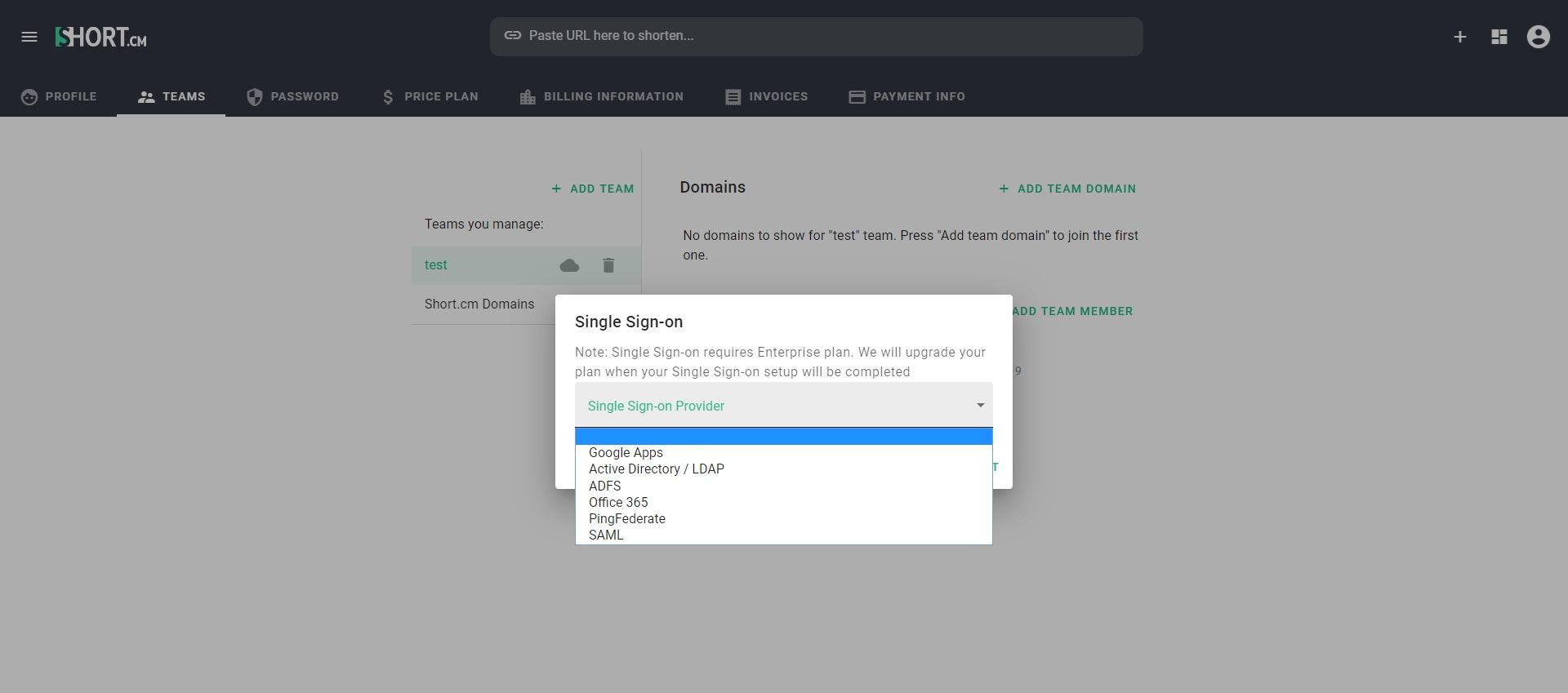1568x693 pixels.
Task: Click the Domains heading
Action: coord(713,187)
